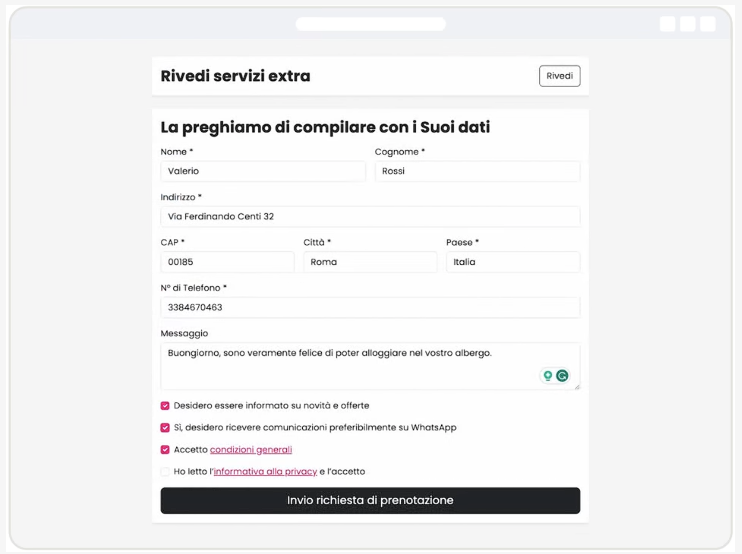Grab the textarea resize handle corner

[x=577, y=387]
